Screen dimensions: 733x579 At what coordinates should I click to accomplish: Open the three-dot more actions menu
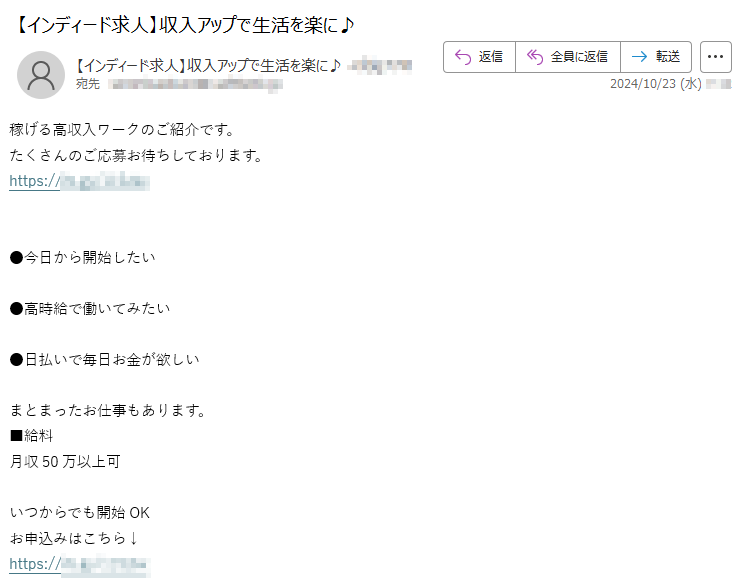tap(715, 57)
